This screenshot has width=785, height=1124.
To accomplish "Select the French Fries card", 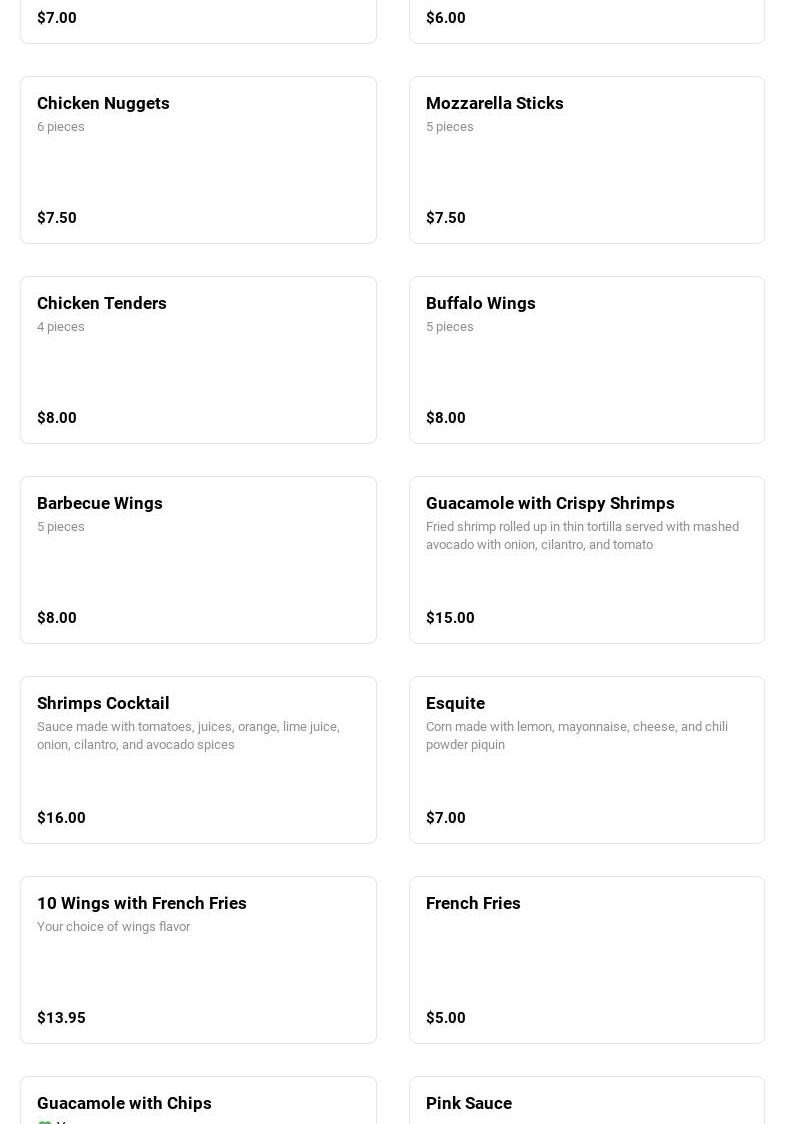I will coord(586,960).
